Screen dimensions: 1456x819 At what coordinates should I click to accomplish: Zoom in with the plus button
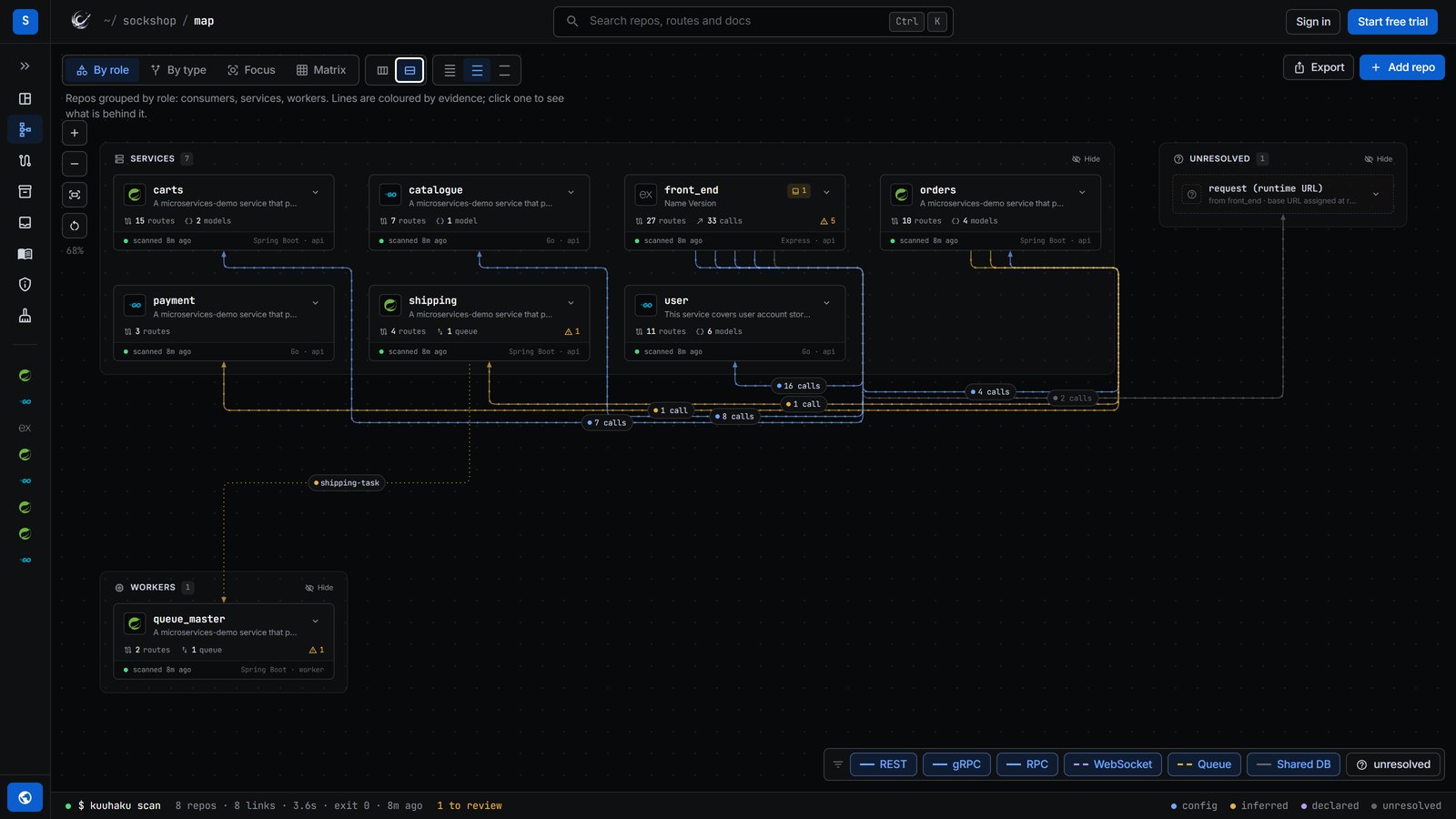point(75,133)
